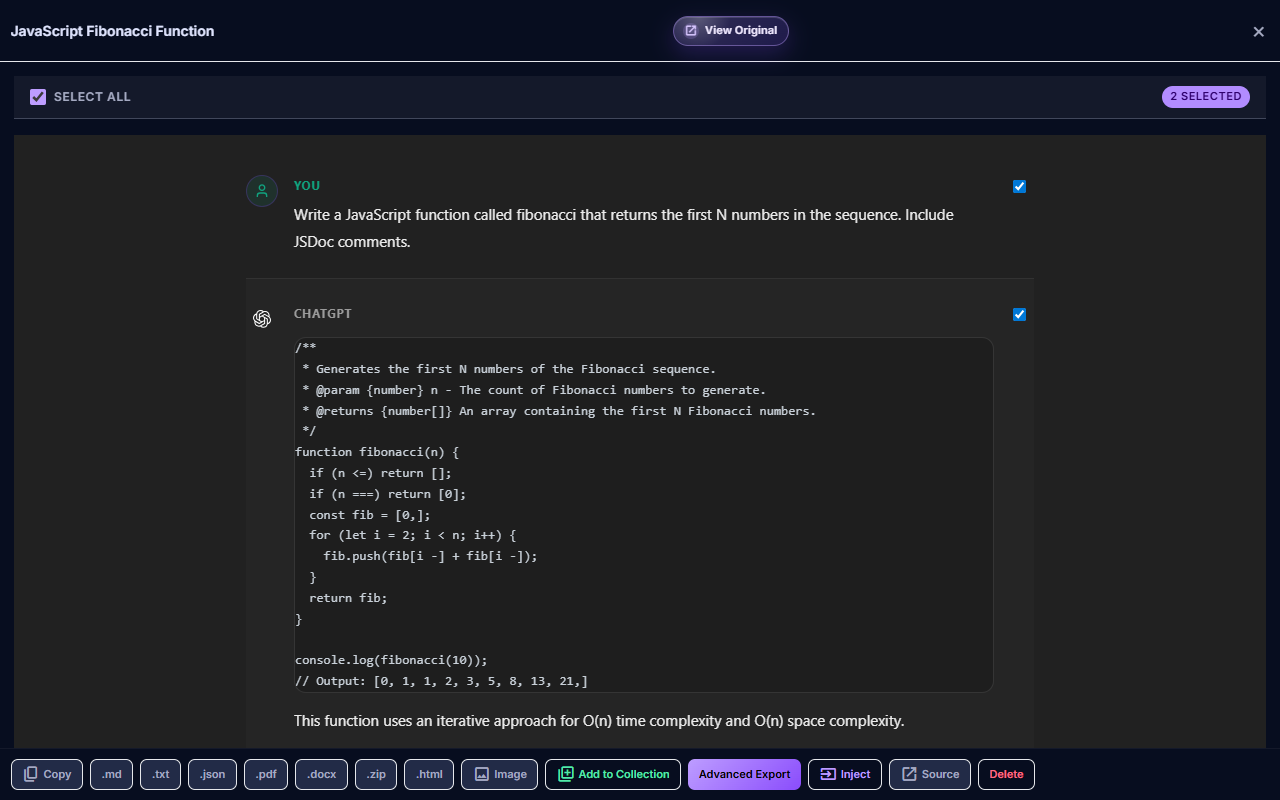Viewport: 1280px width, 800px height.
Task: Export the selection as an Image
Action: tap(499, 774)
